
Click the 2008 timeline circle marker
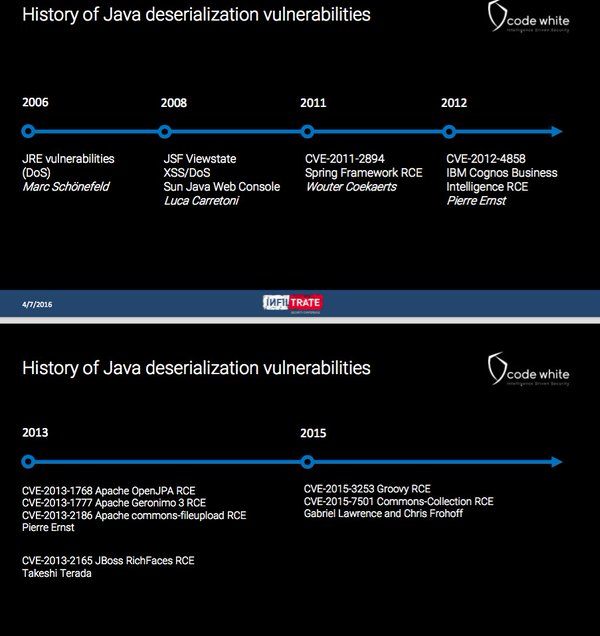[x=165, y=131]
